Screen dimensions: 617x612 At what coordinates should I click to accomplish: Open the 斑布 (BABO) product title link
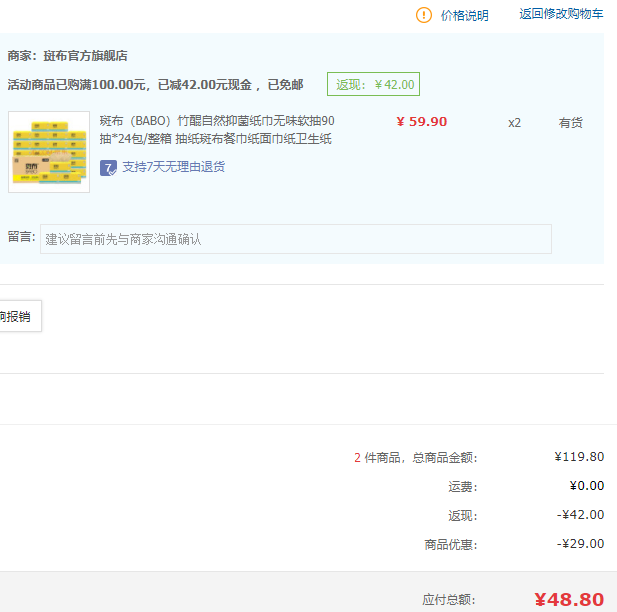point(217,130)
